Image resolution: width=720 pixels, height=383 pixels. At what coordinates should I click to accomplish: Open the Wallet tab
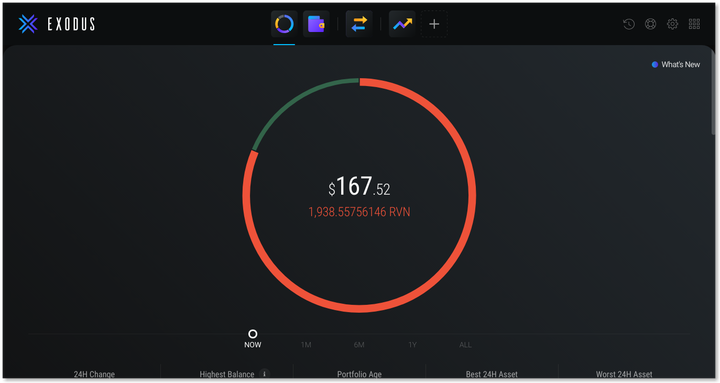(x=316, y=24)
